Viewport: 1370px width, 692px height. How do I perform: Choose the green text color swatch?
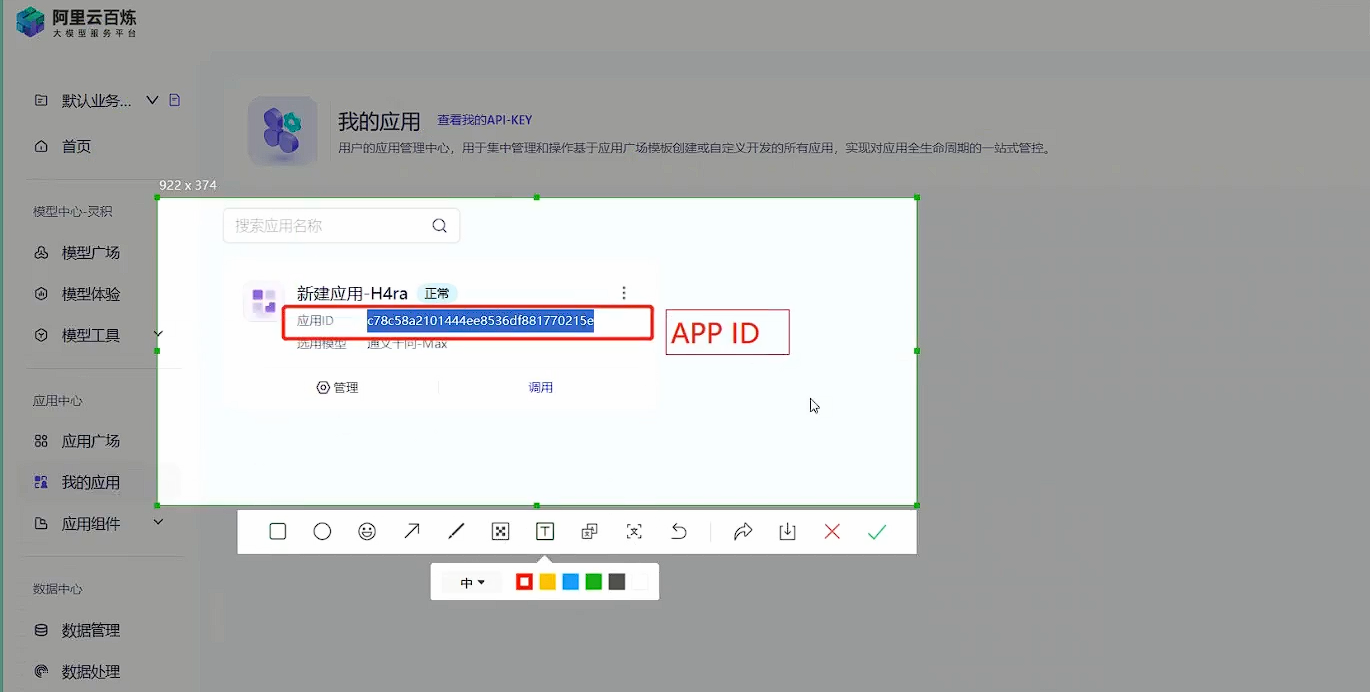[593, 582]
